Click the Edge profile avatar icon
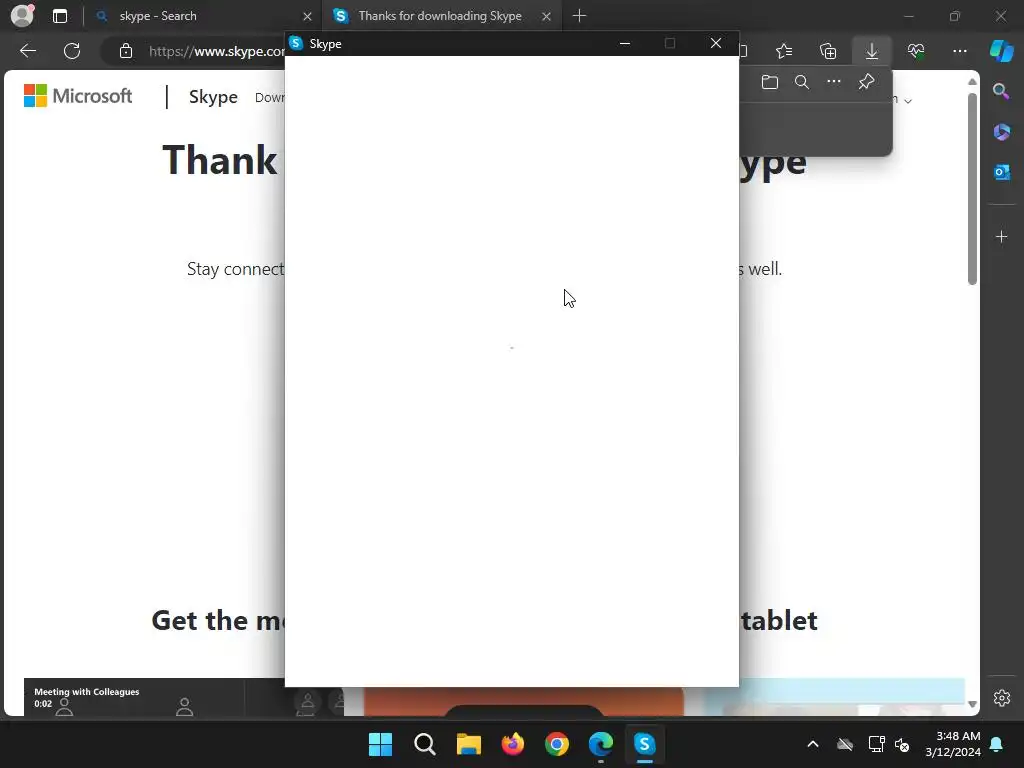Viewport: 1024px width, 768px height. click(x=22, y=16)
